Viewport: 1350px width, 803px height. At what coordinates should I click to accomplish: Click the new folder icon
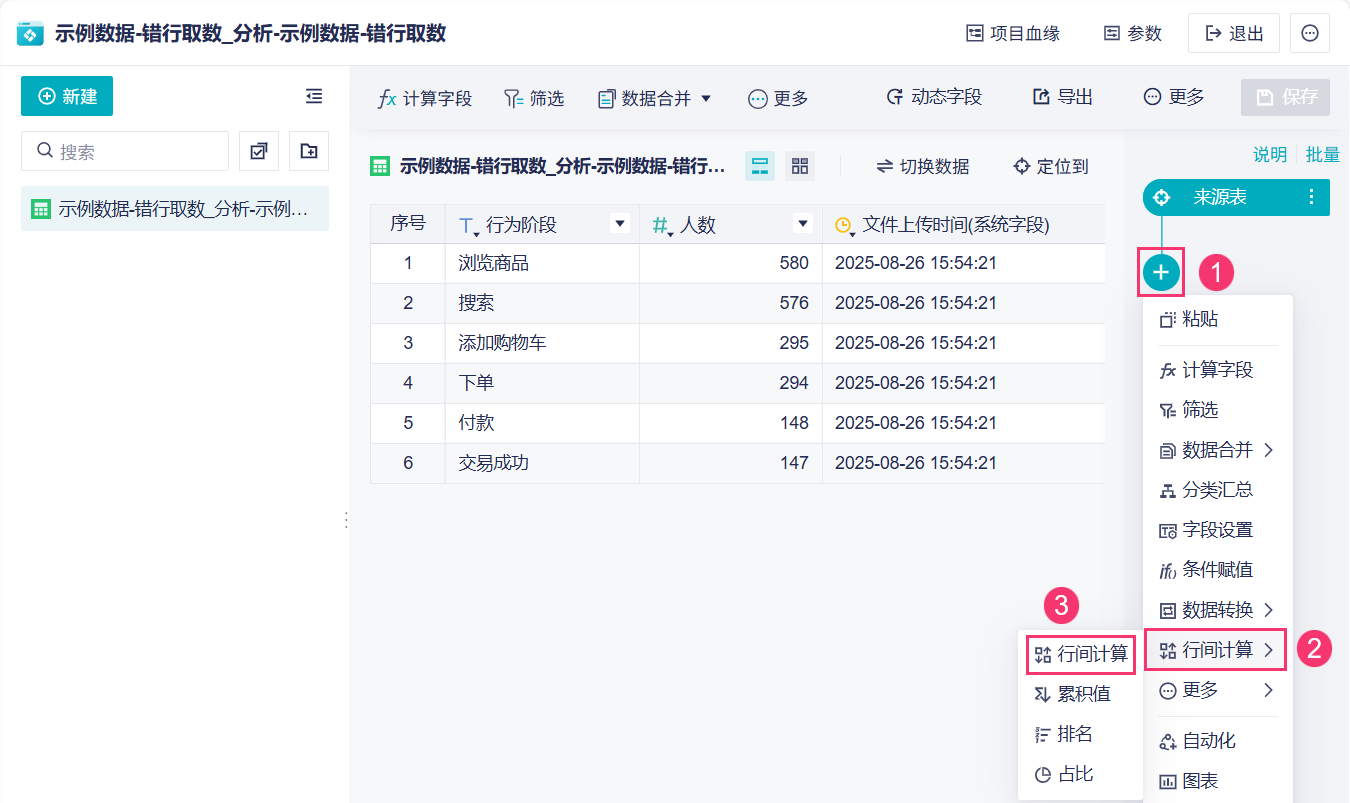tap(308, 151)
